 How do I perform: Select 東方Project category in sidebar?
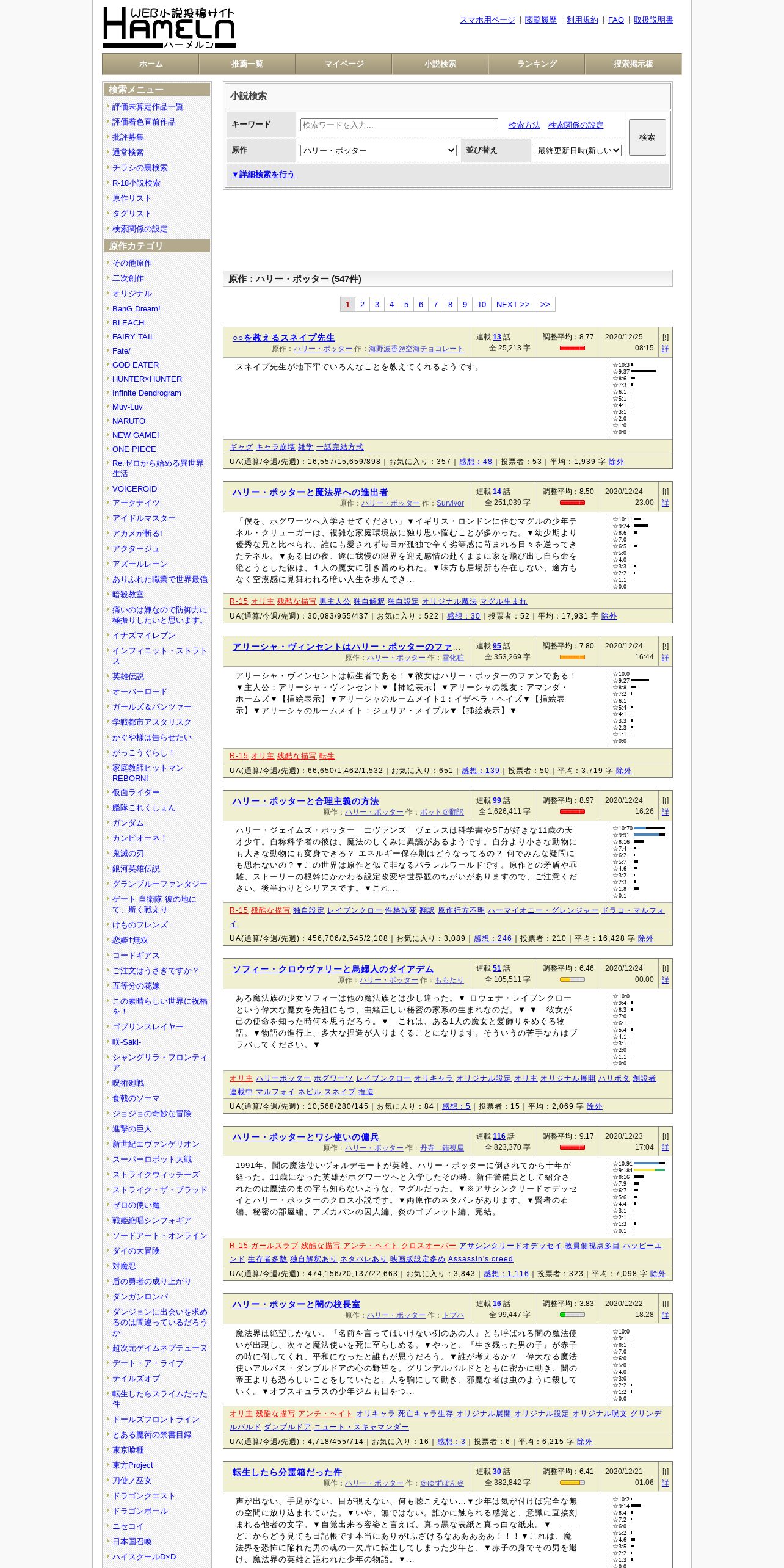pos(132,1465)
